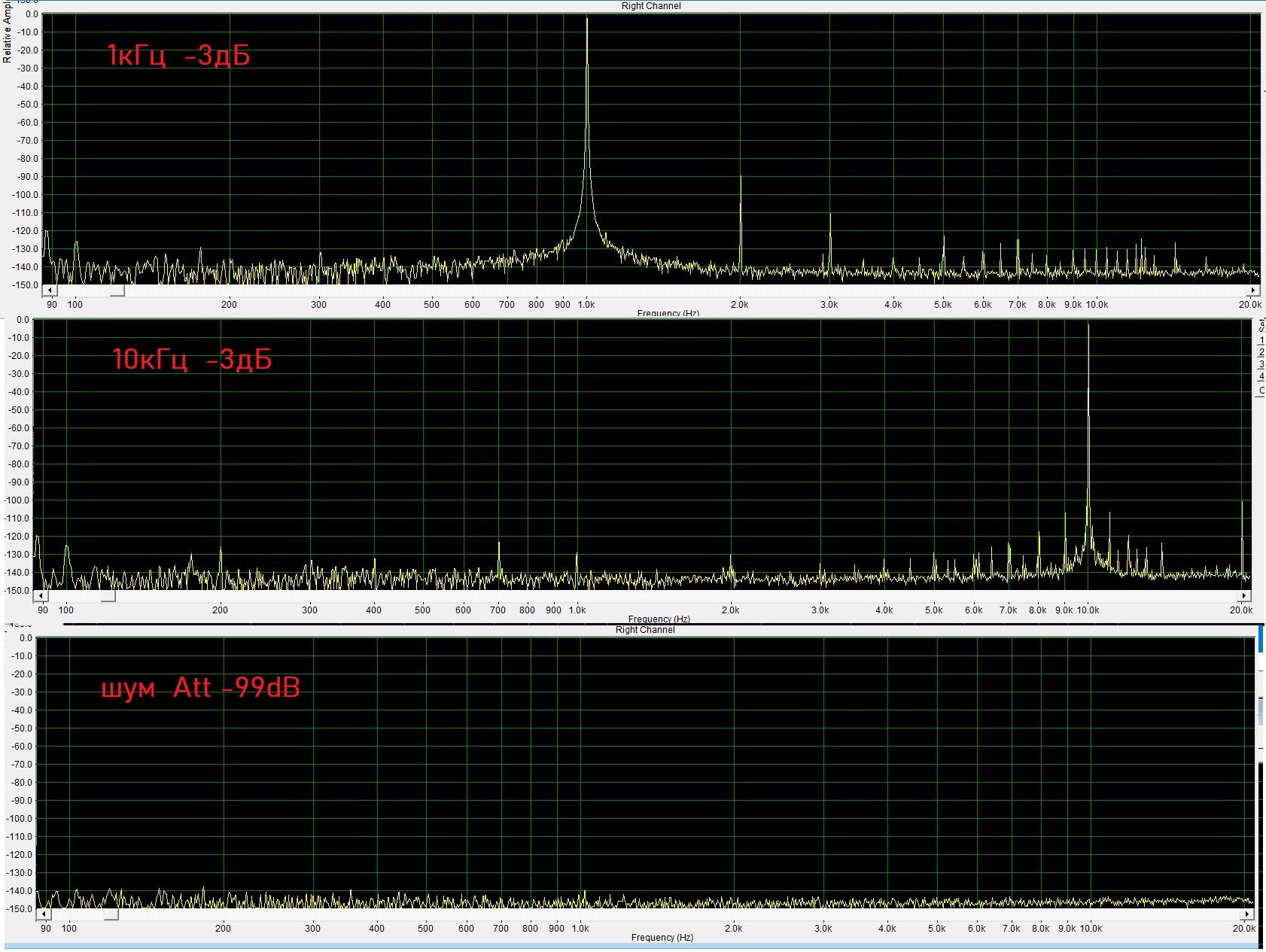Click the 10.0k tick label under 10кГц chart
1266x952 pixels.
pos(1088,610)
